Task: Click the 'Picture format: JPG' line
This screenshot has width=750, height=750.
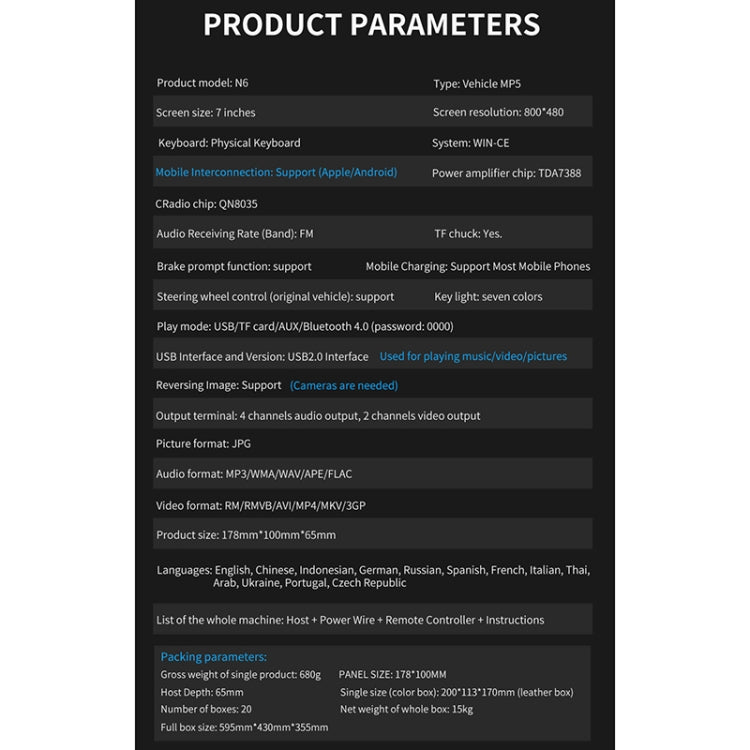Action: click(203, 443)
